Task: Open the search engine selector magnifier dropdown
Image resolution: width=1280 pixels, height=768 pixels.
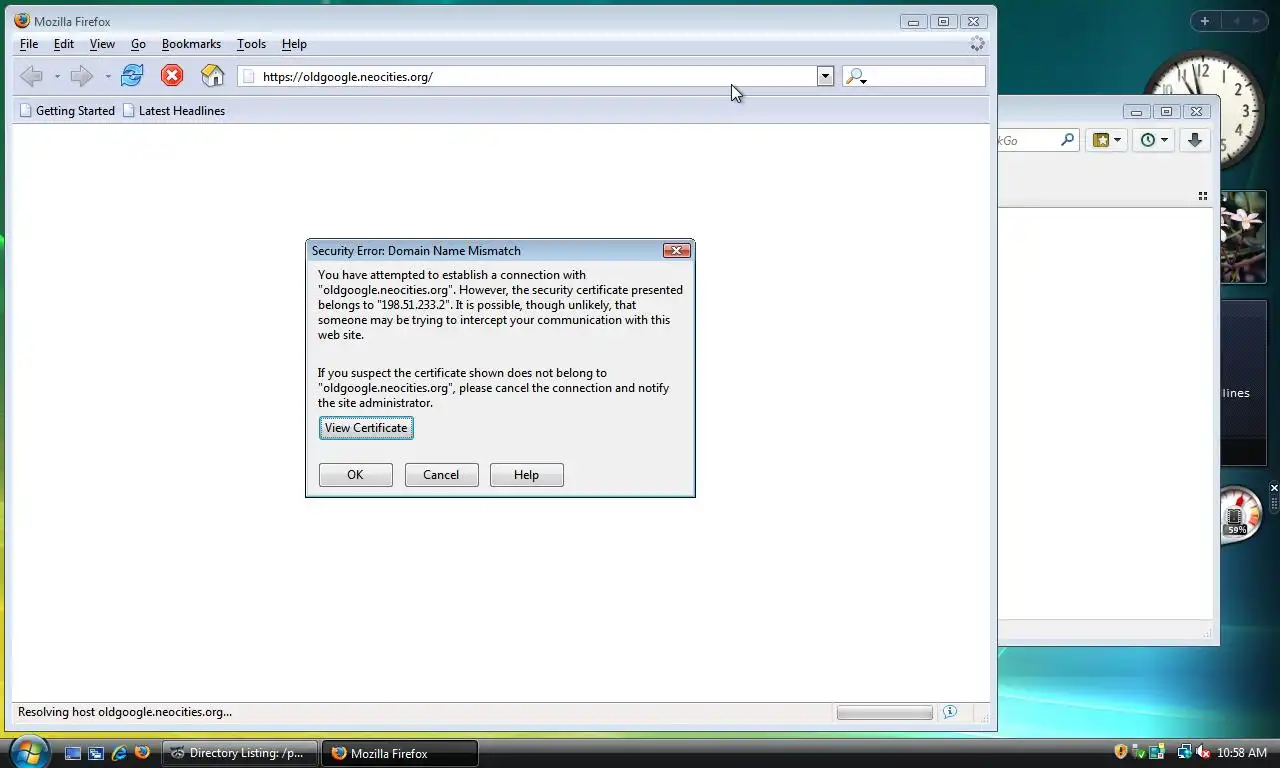Action: click(x=856, y=76)
